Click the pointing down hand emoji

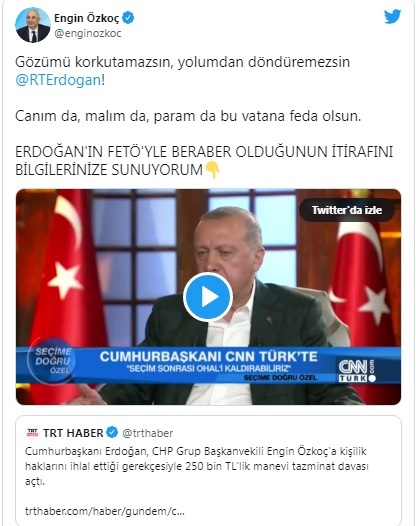(x=212, y=170)
